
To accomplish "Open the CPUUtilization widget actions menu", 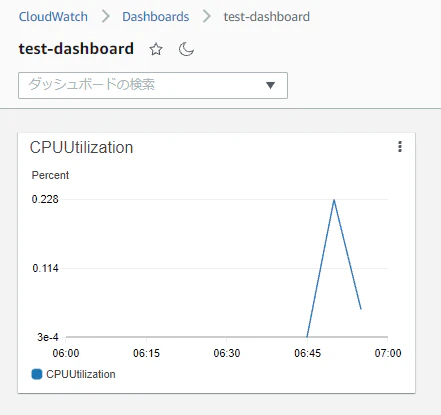I will coord(400,147).
